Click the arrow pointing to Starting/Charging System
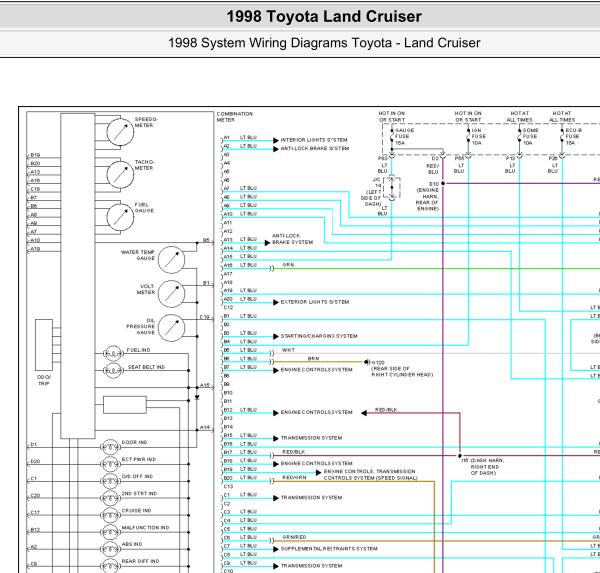The image size is (600, 573). click(276, 336)
